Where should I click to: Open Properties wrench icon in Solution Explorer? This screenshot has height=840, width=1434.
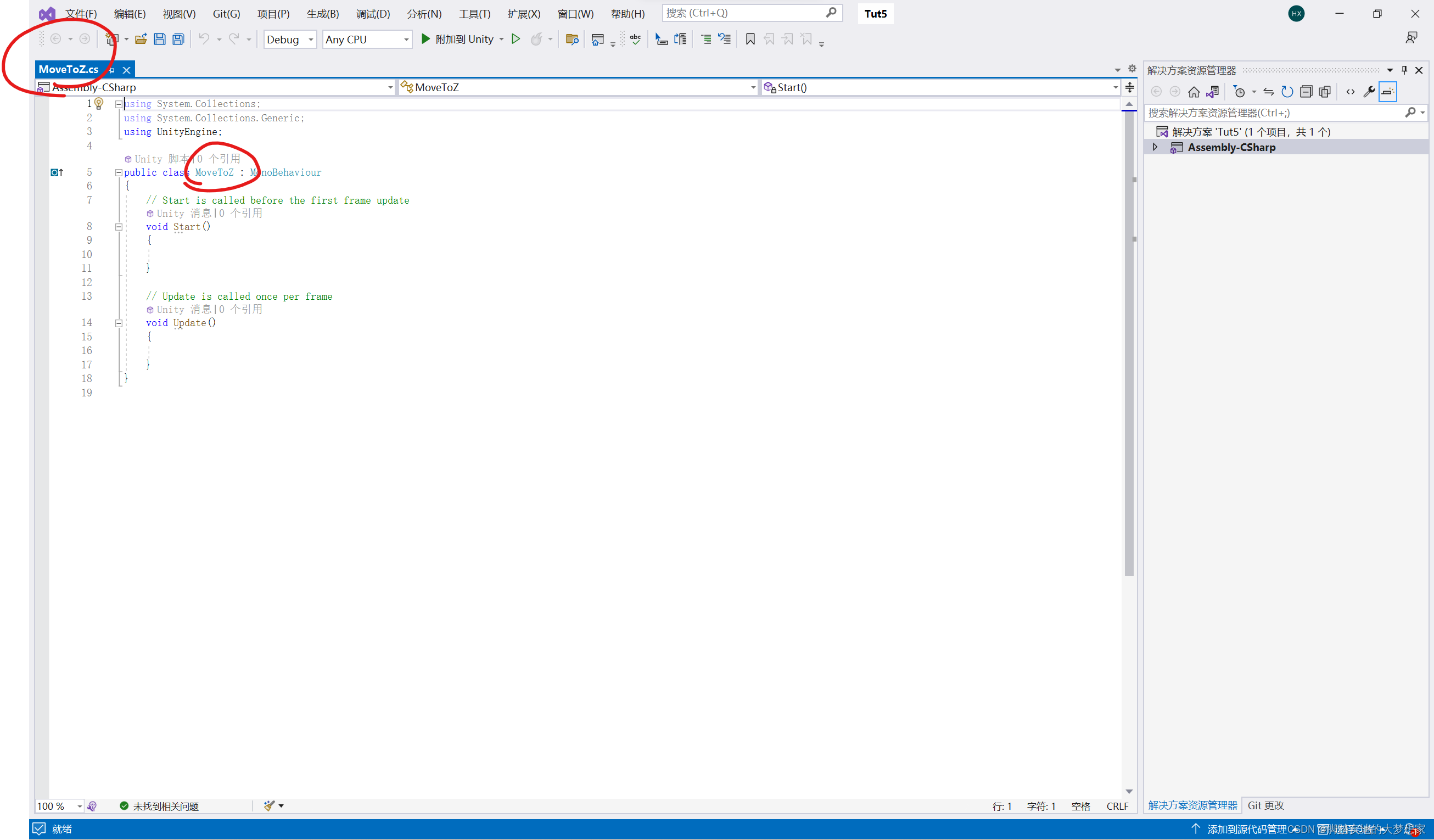point(1369,92)
